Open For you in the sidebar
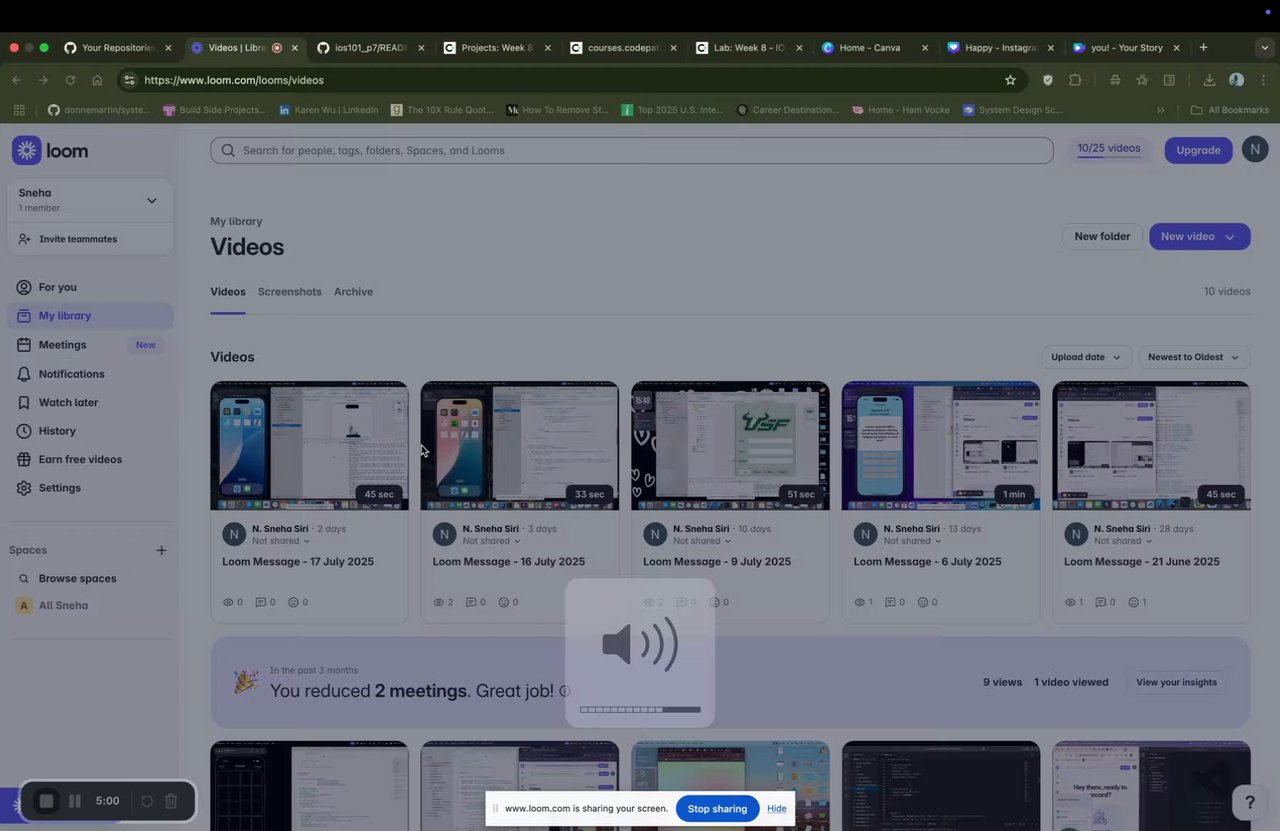 tap(91, 287)
